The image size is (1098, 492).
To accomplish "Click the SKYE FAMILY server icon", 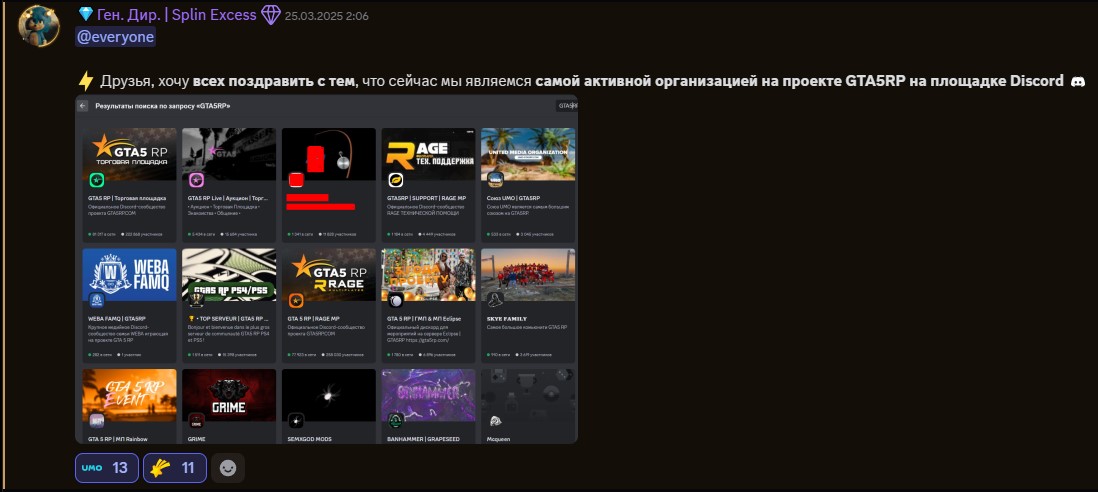I will point(496,301).
